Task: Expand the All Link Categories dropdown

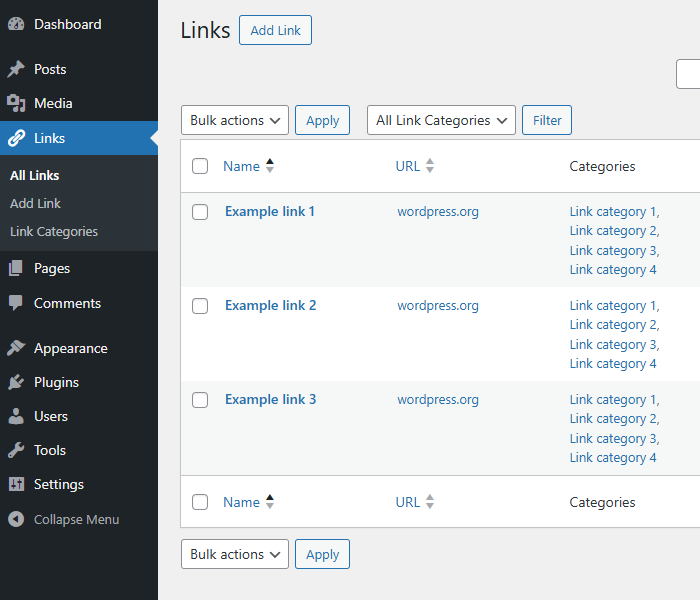Action: (441, 120)
